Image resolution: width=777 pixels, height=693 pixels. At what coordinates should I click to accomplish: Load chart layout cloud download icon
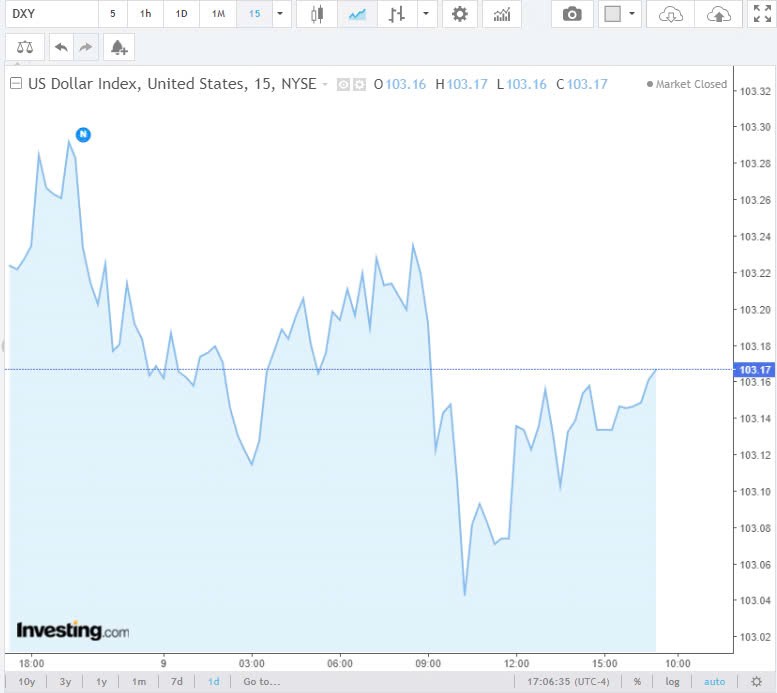(670, 14)
